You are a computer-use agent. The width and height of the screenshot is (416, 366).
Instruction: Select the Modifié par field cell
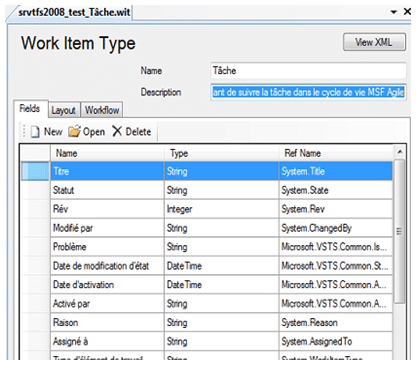107,228
